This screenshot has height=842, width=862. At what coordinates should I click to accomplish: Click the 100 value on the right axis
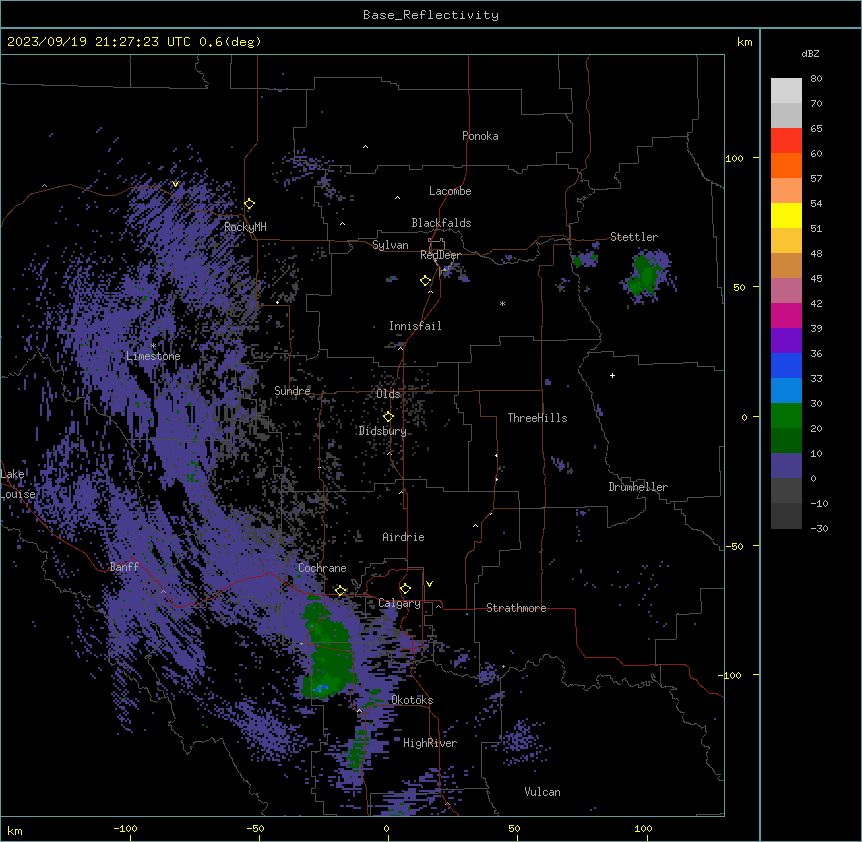click(x=734, y=158)
